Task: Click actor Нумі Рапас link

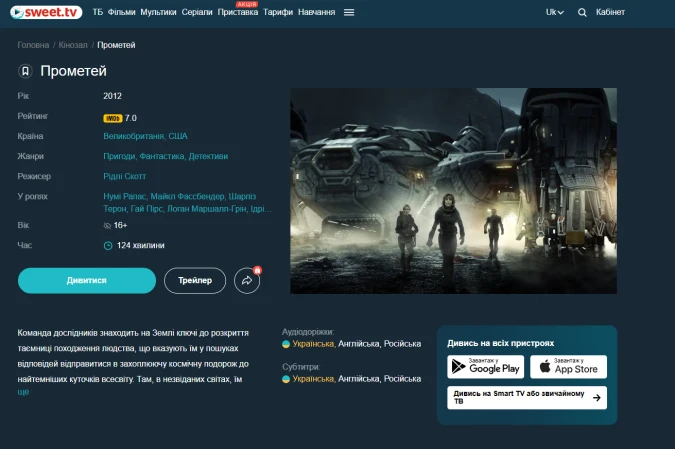Action: [125, 197]
